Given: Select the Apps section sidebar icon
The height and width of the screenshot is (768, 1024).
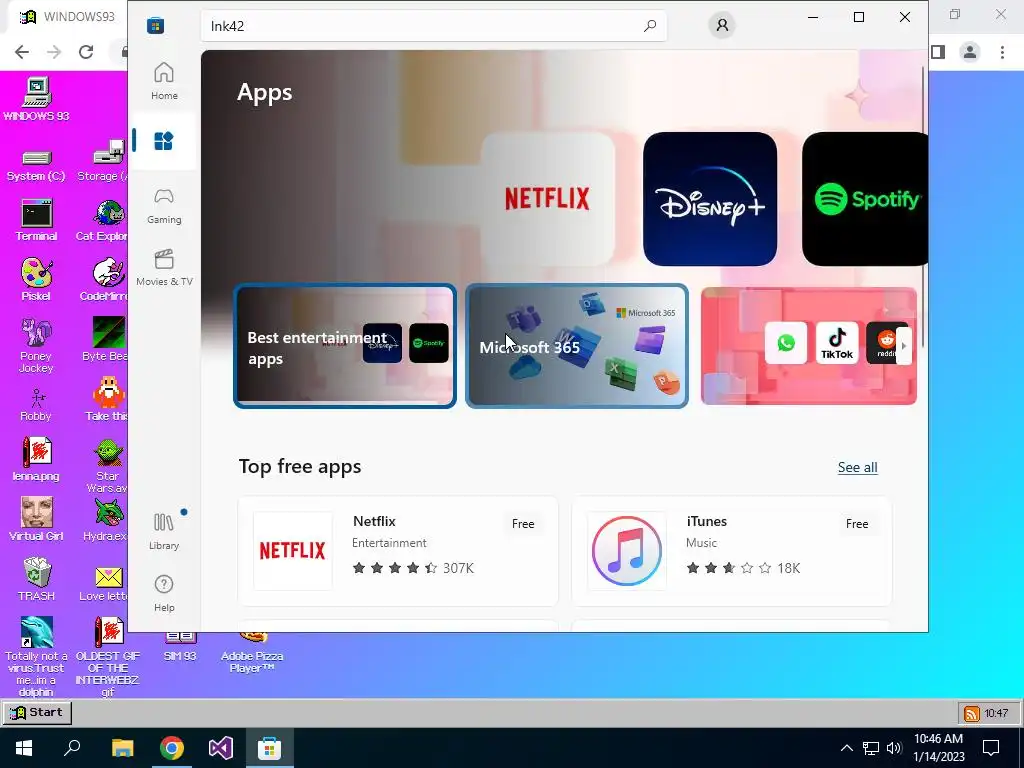Looking at the screenshot, I should coord(163,141).
